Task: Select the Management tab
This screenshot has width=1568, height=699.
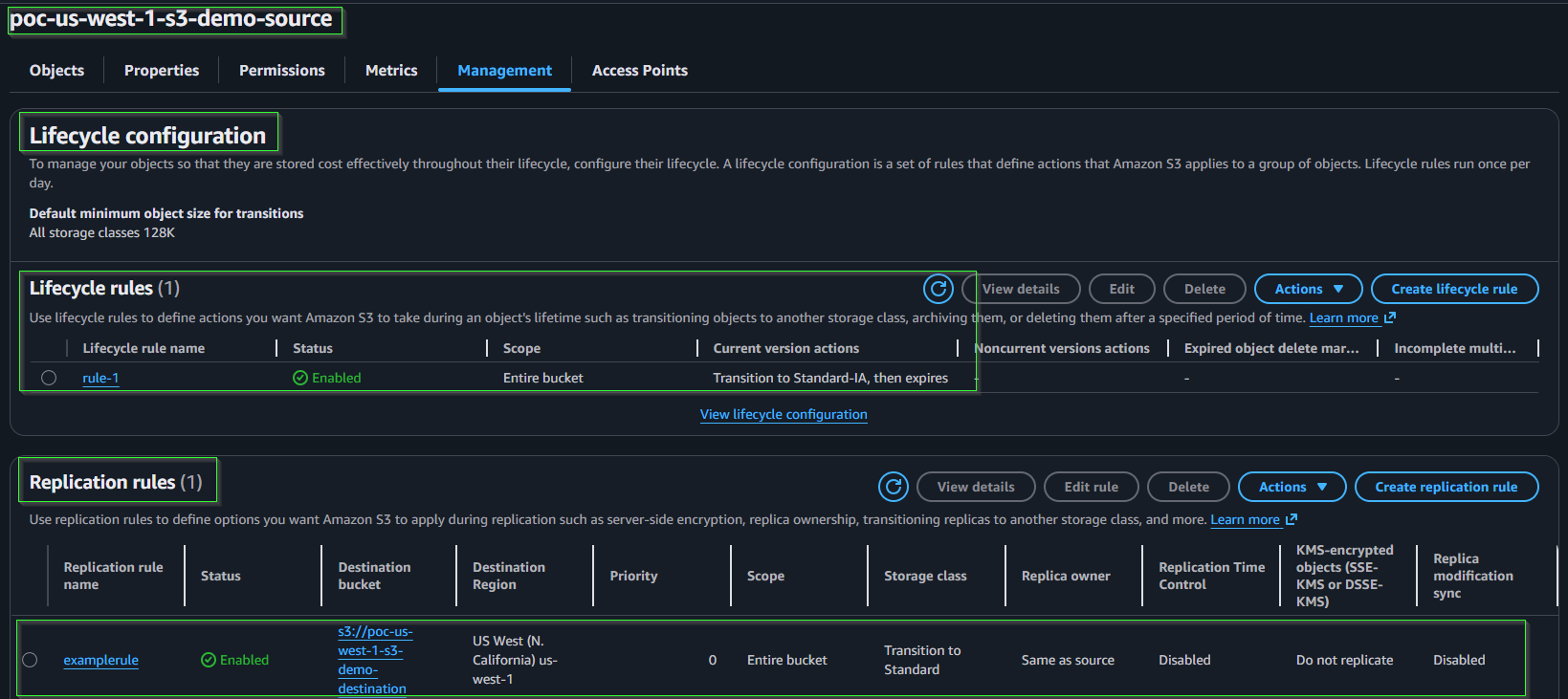Action: 504,71
